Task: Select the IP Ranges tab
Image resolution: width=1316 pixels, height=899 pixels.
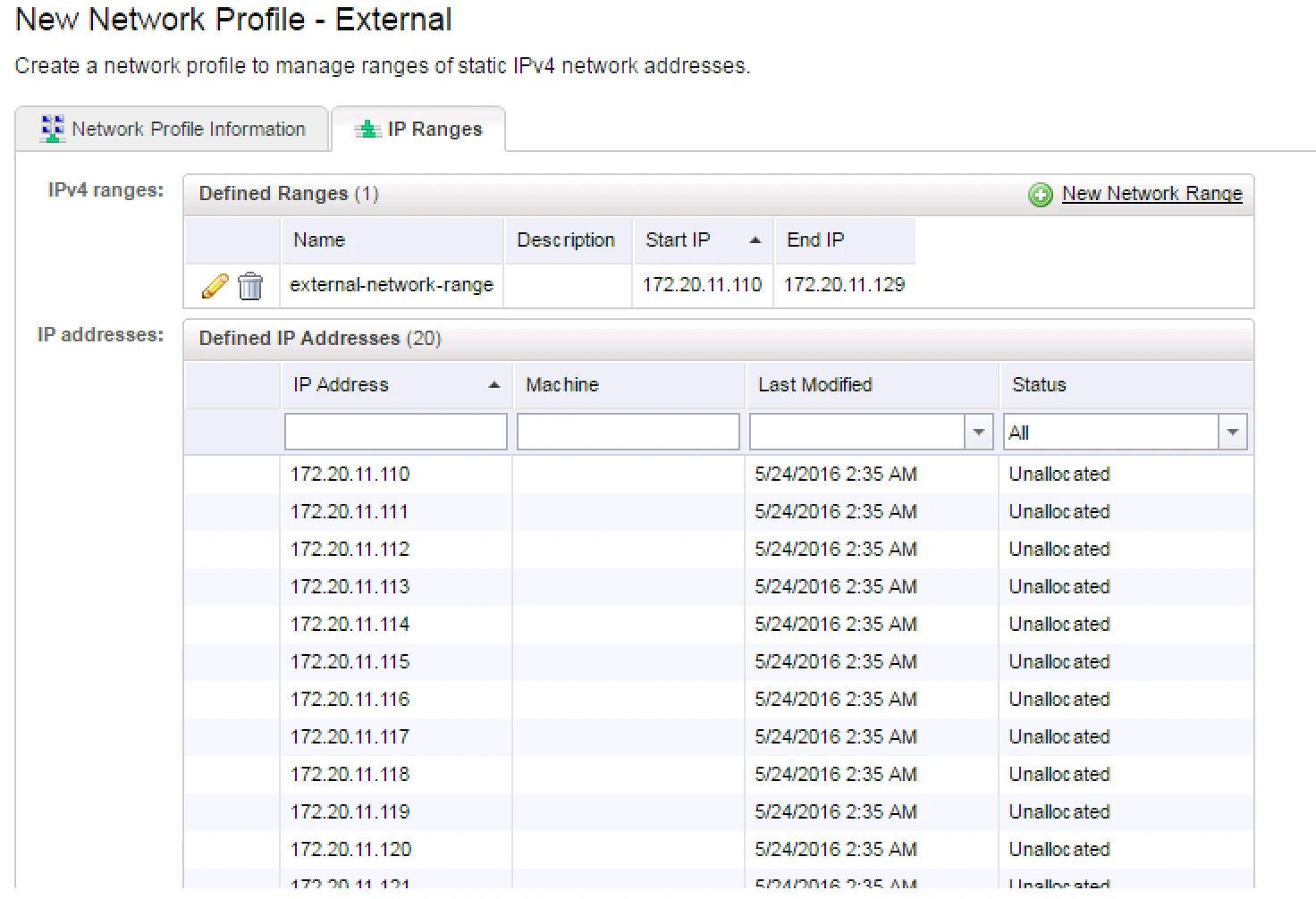Action: coord(418,130)
